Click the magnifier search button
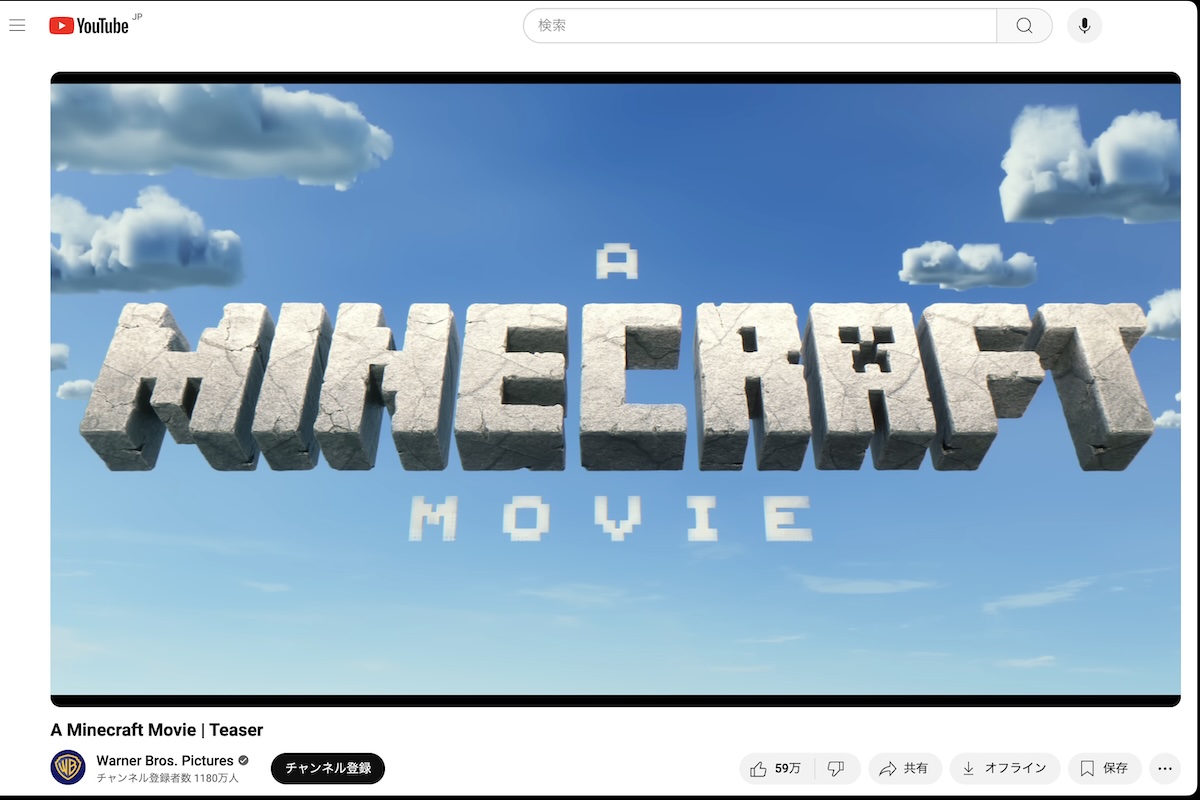The height and width of the screenshot is (800, 1200). coord(1024,26)
